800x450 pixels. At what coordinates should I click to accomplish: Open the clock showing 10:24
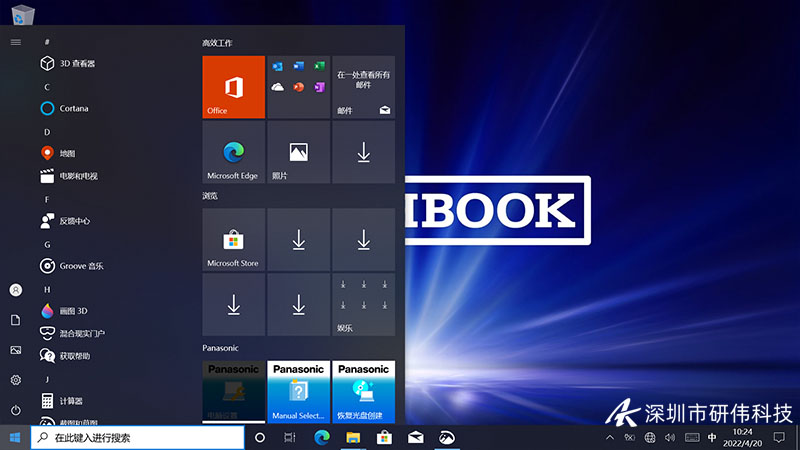click(742, 438)
